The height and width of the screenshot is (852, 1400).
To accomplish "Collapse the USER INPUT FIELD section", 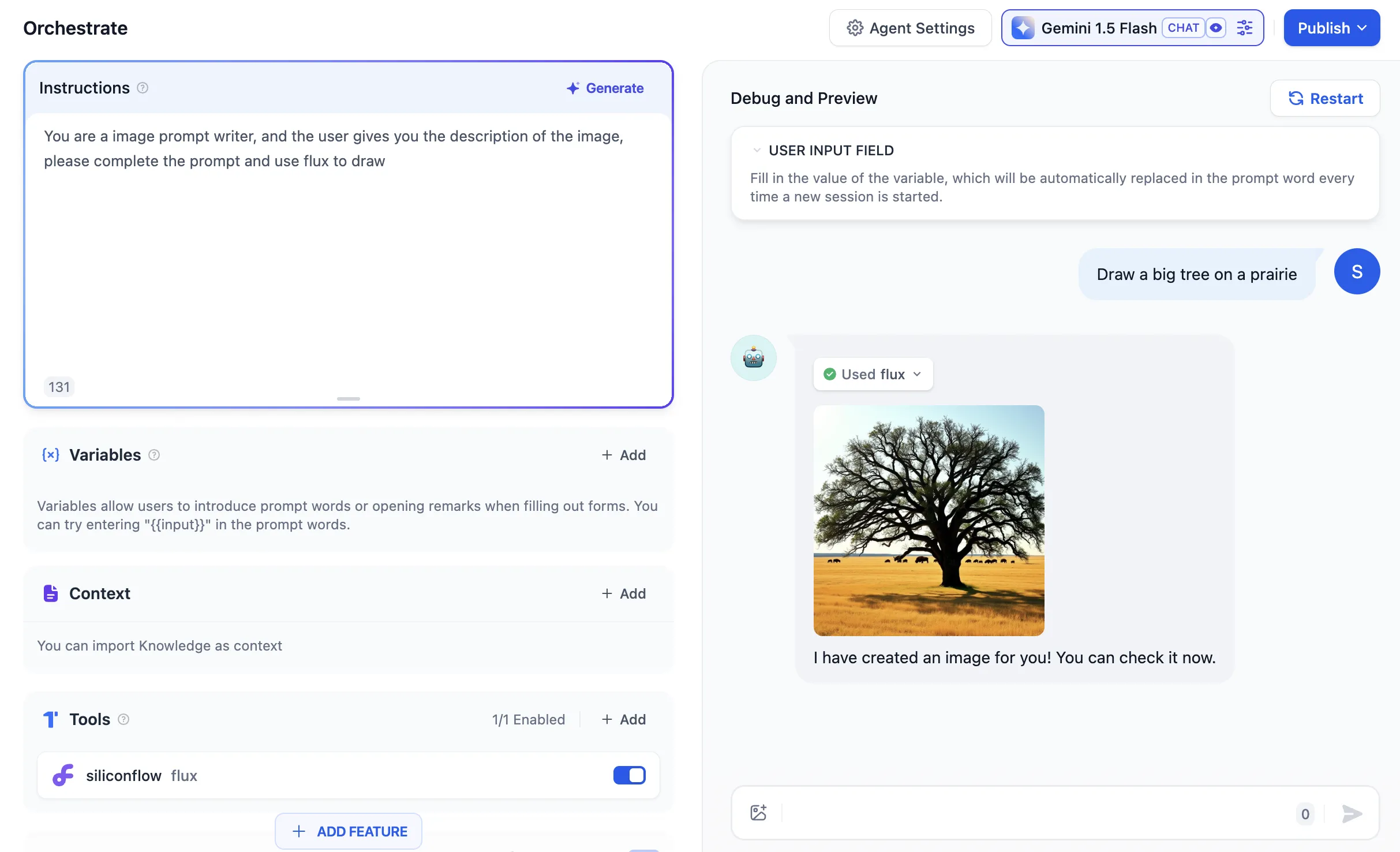I will click(757, 151).
